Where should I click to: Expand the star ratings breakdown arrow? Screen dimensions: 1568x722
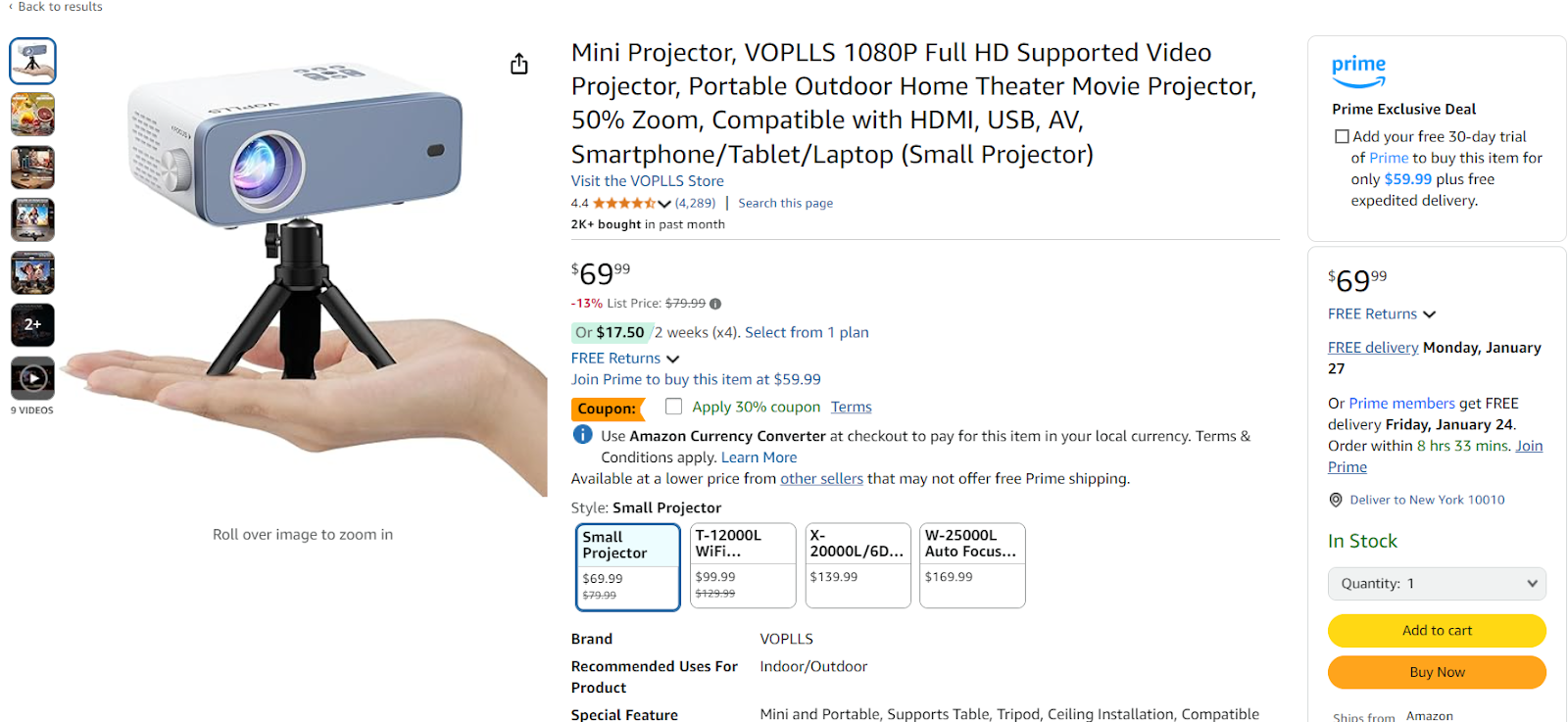point(663,203)
